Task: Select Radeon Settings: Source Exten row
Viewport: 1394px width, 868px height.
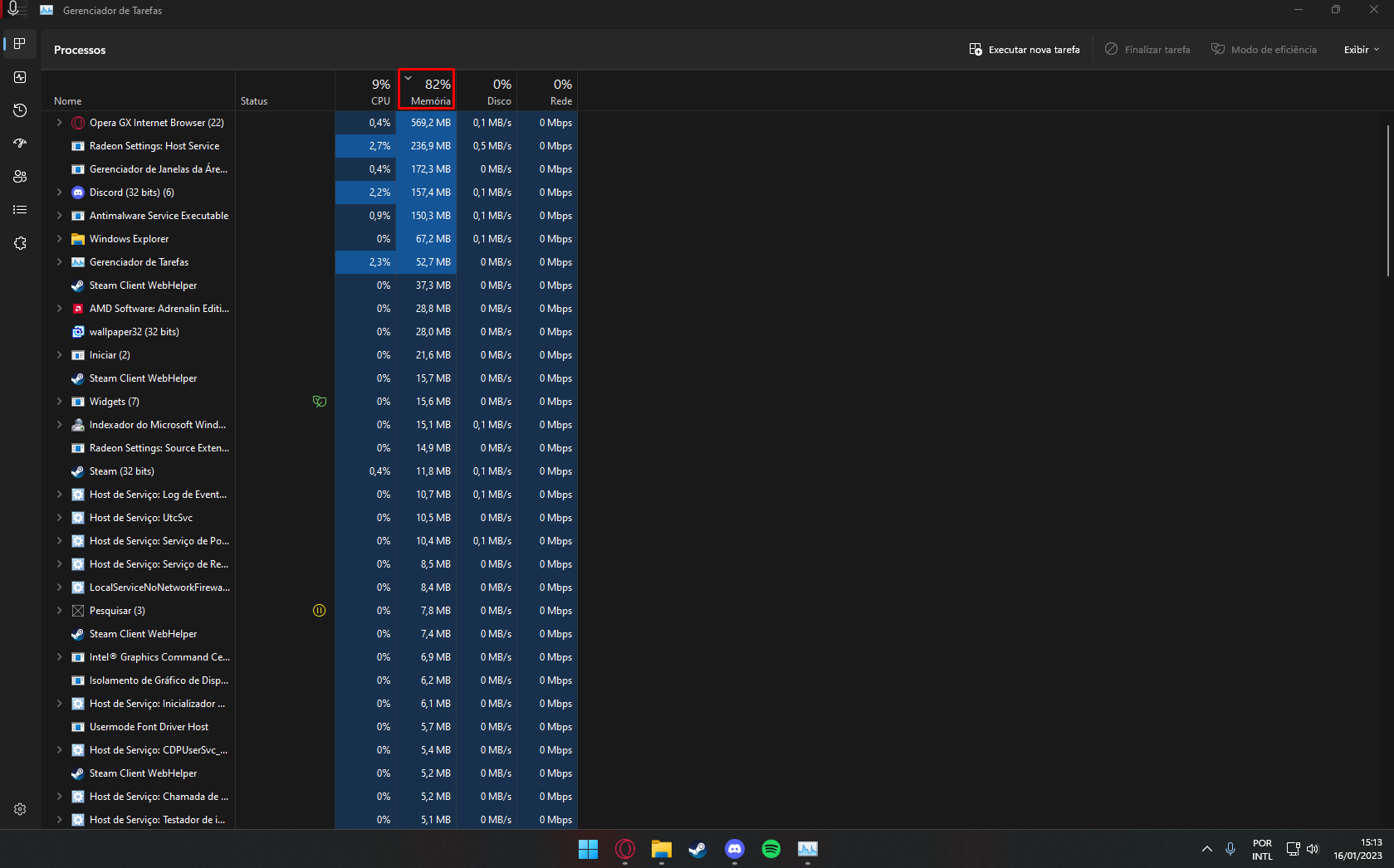Action: (309, 448)
